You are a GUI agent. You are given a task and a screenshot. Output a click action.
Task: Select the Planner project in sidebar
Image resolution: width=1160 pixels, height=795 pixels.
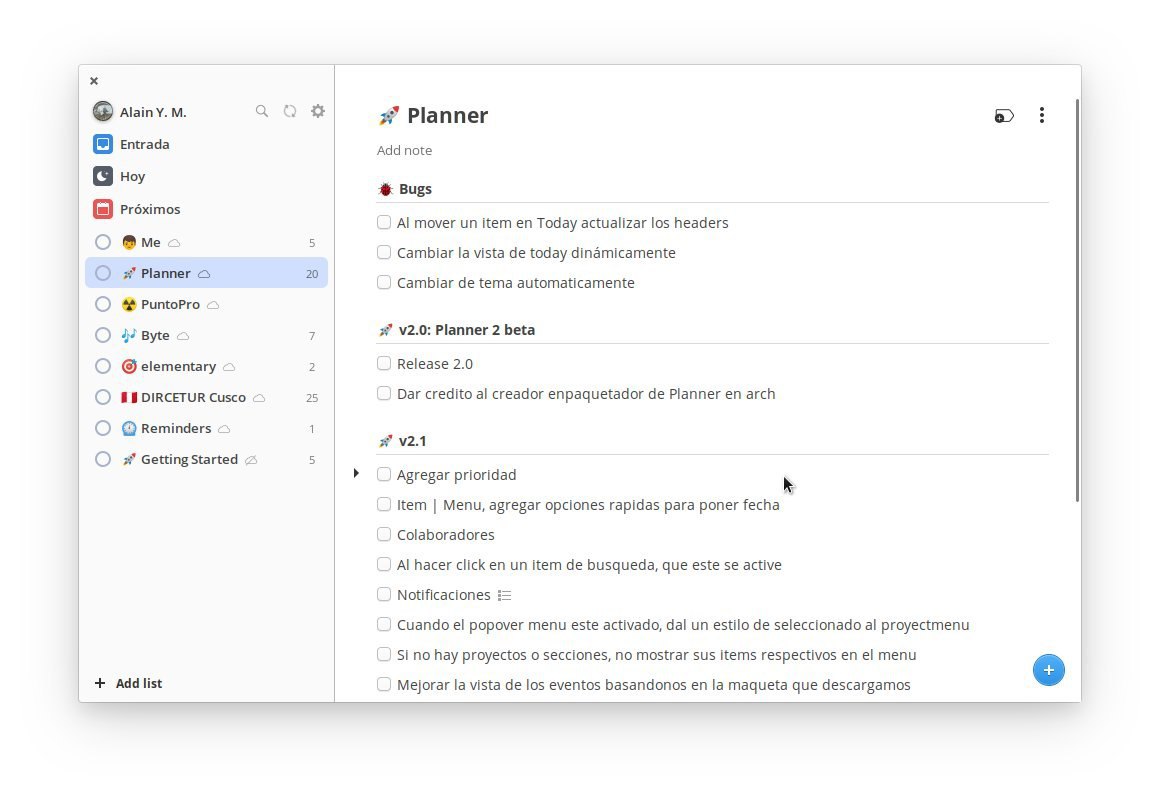point(206,273)
